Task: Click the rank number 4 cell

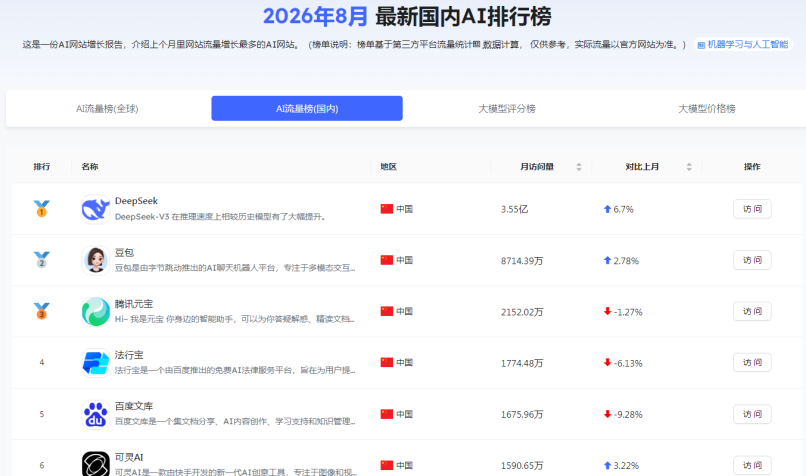Action: pos(42,362)
